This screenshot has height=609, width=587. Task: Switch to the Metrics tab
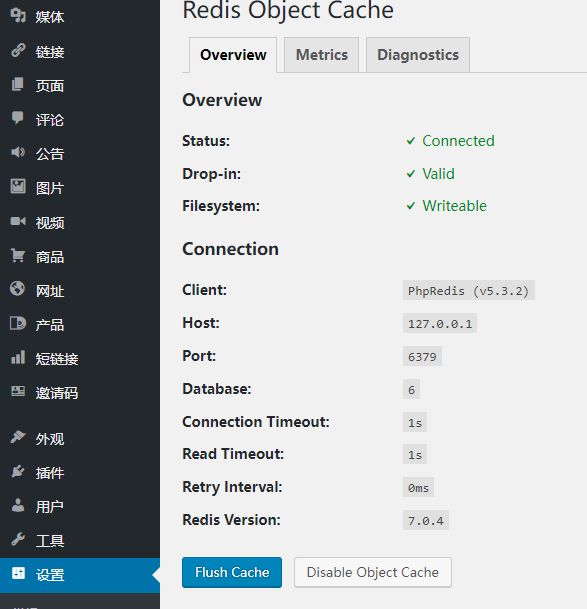pos(322,55)
